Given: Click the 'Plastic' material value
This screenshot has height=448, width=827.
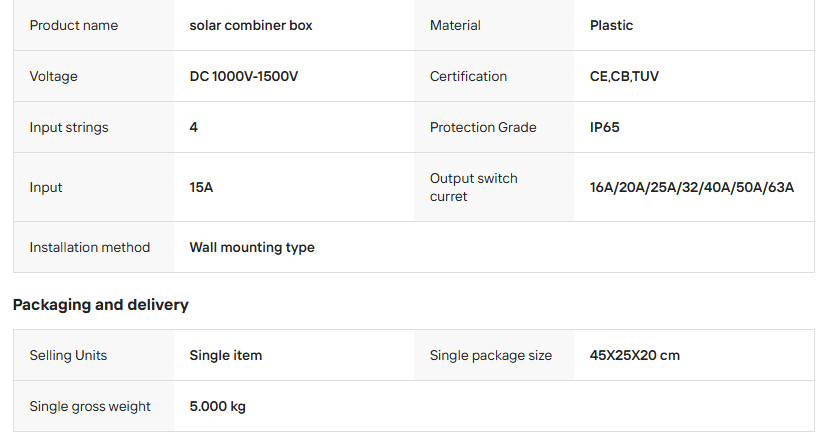Looking at the screenshot, I should (611, 25).
